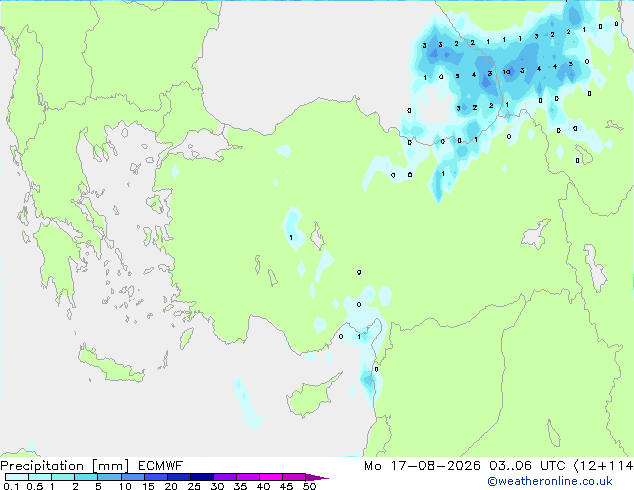Click the 0.1–0.5 mm legend color swatch
This screenshot has height=490, width=634.
point(17,477)
